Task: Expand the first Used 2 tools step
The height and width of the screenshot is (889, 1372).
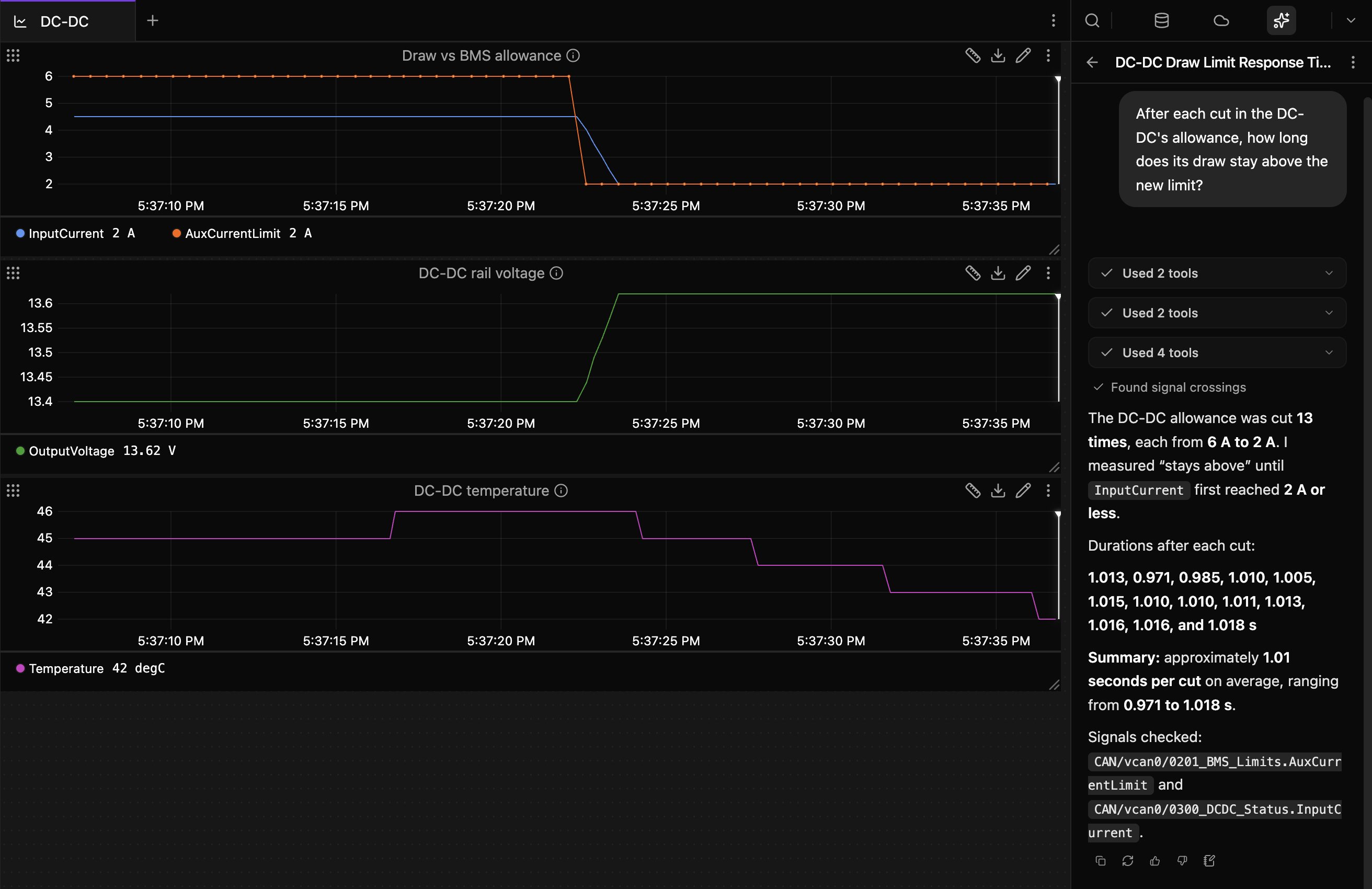Action: coord(1217,272)
